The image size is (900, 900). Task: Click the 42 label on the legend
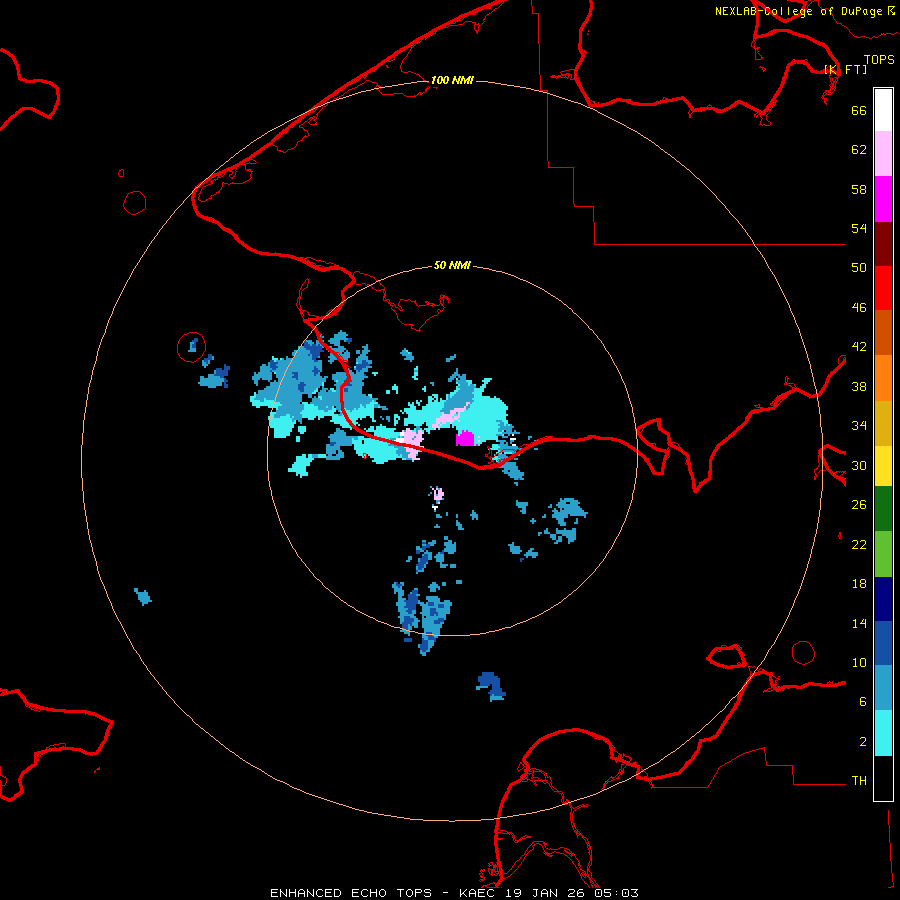click(859, 347)
